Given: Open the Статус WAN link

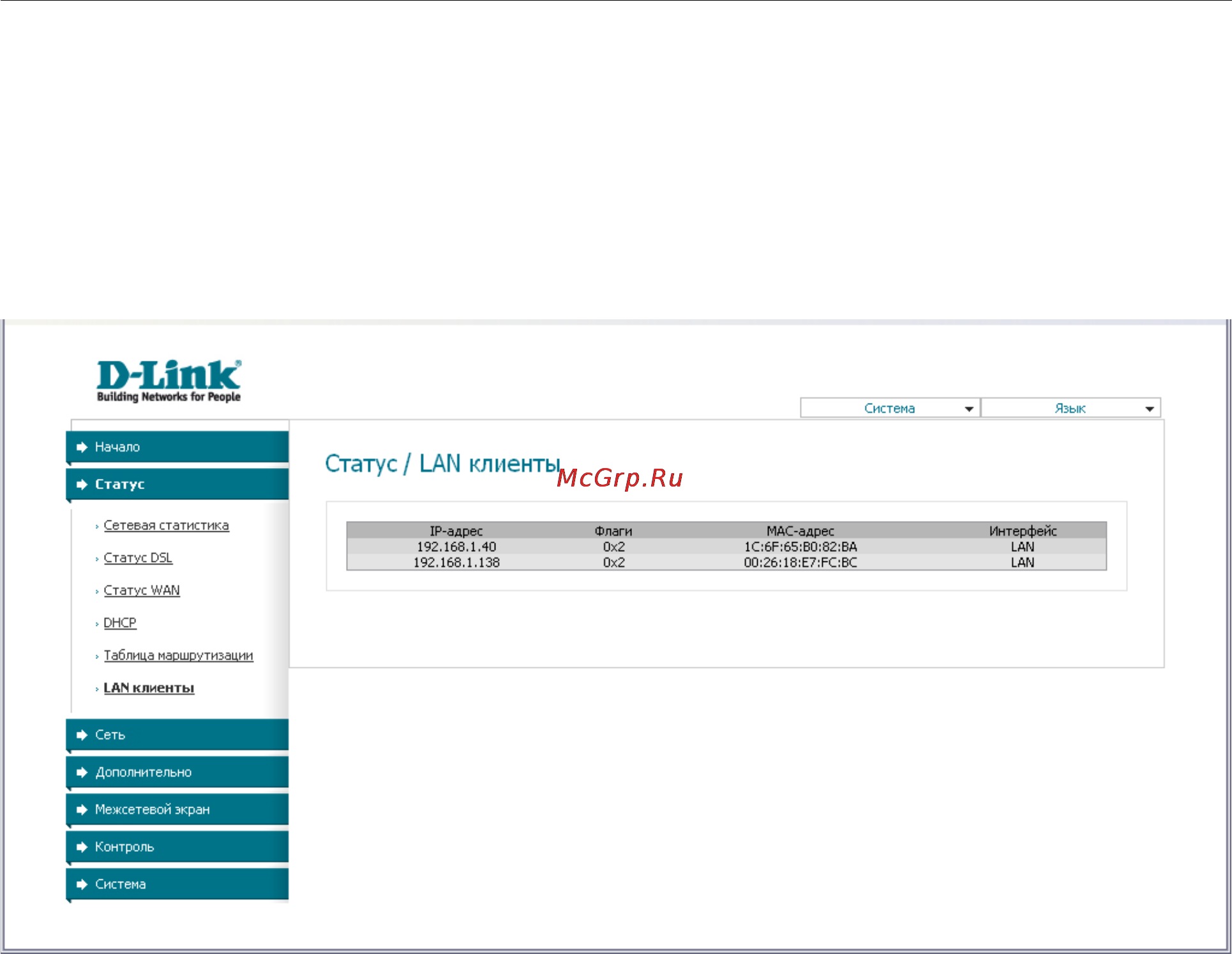Looking at the screenshot, I should tap(142, 591).
